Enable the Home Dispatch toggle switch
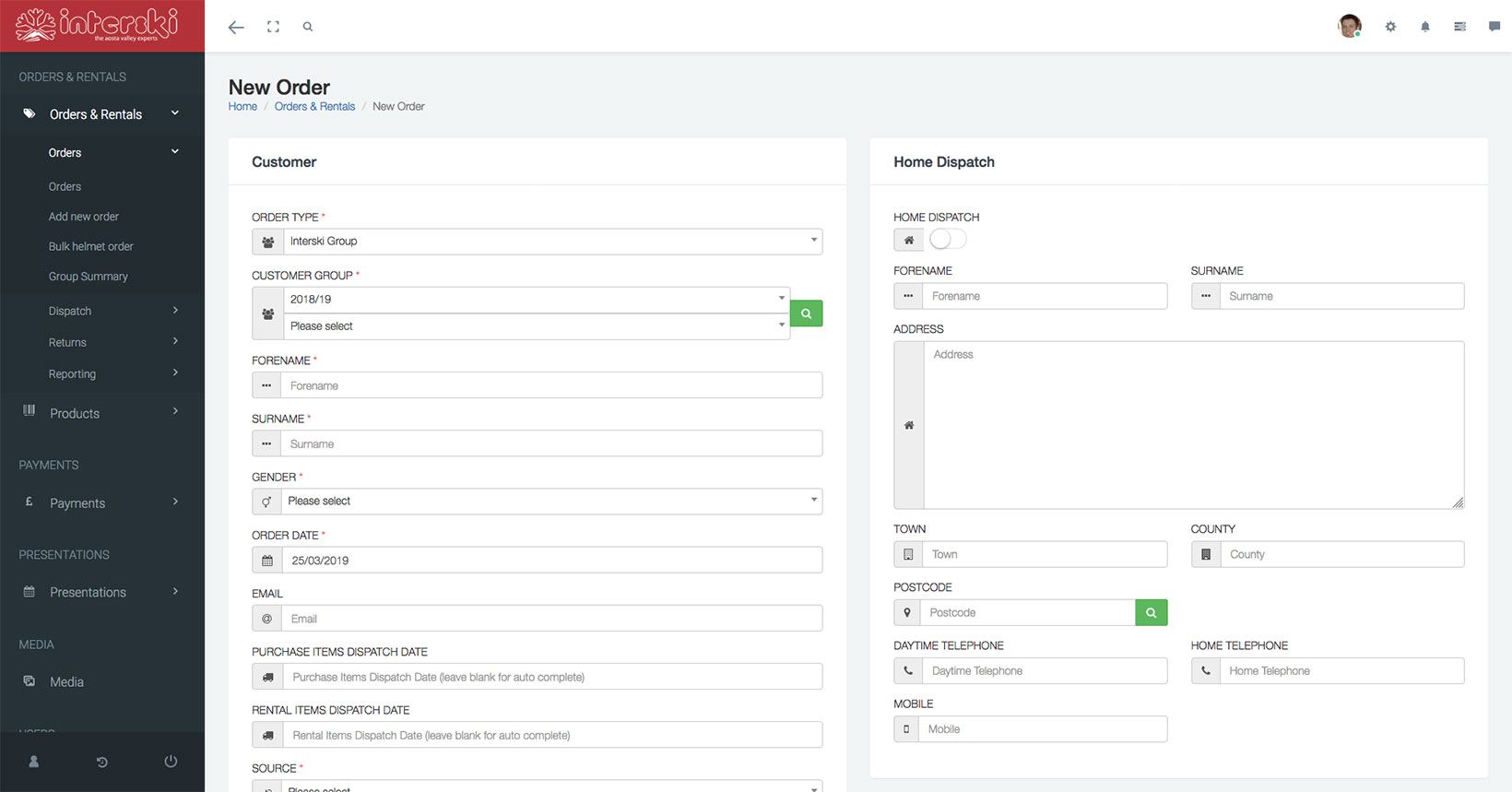Screen dimensions: 1512x792 (x=948, y=239)
